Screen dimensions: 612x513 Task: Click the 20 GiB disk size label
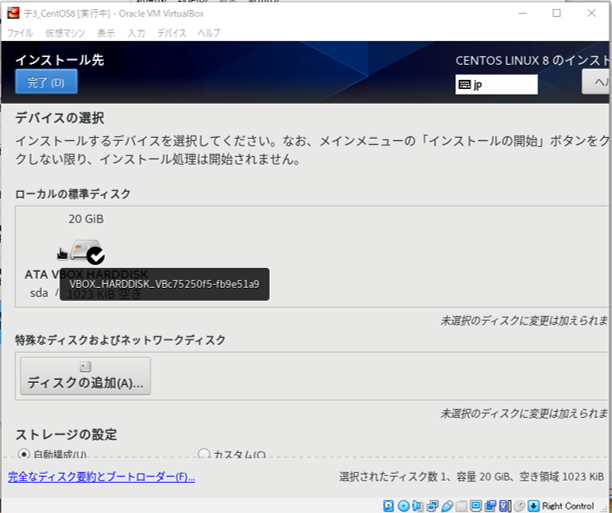(x=86, y=219)
